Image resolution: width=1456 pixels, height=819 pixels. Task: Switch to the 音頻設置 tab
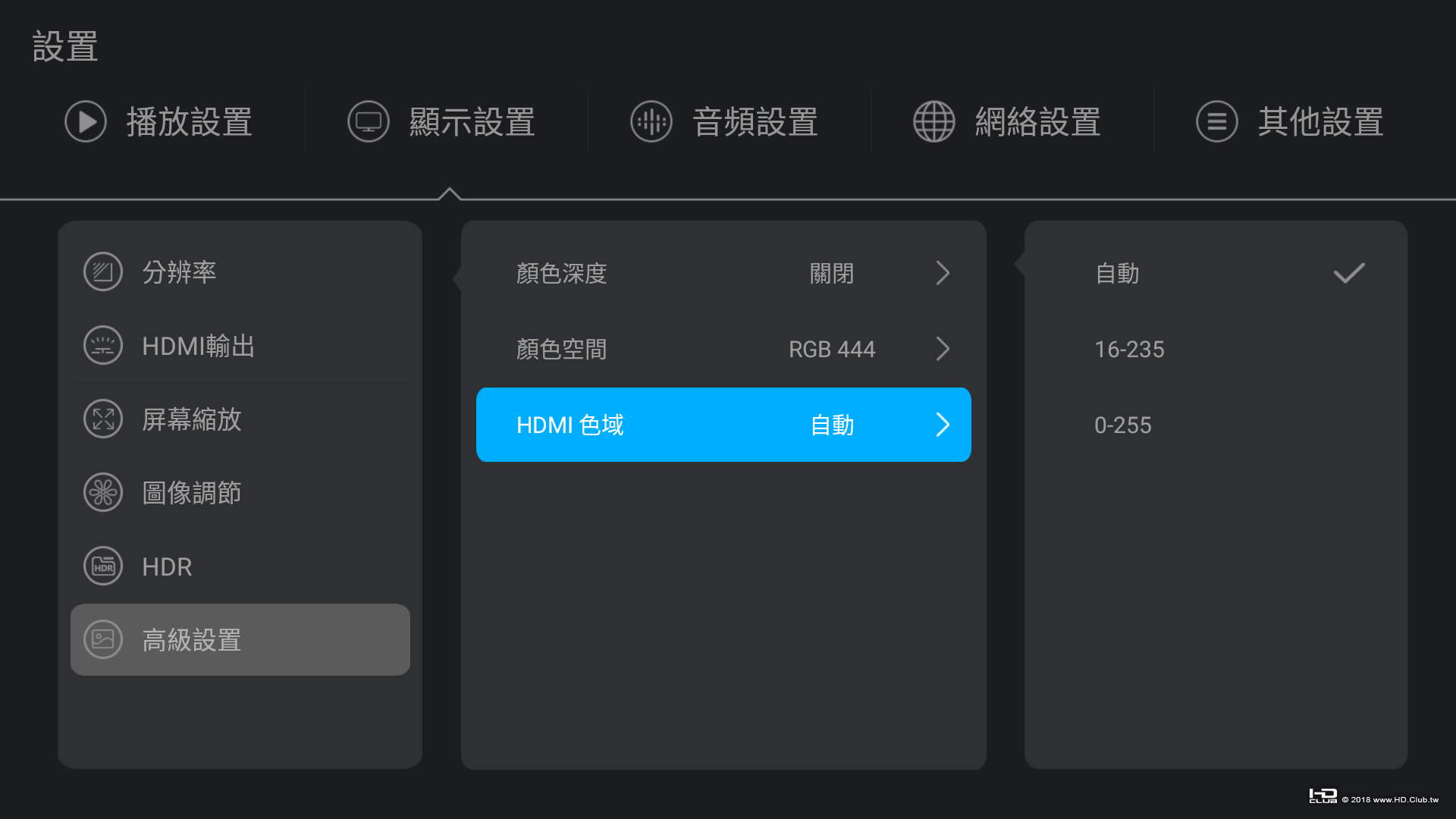coord(755,121)
